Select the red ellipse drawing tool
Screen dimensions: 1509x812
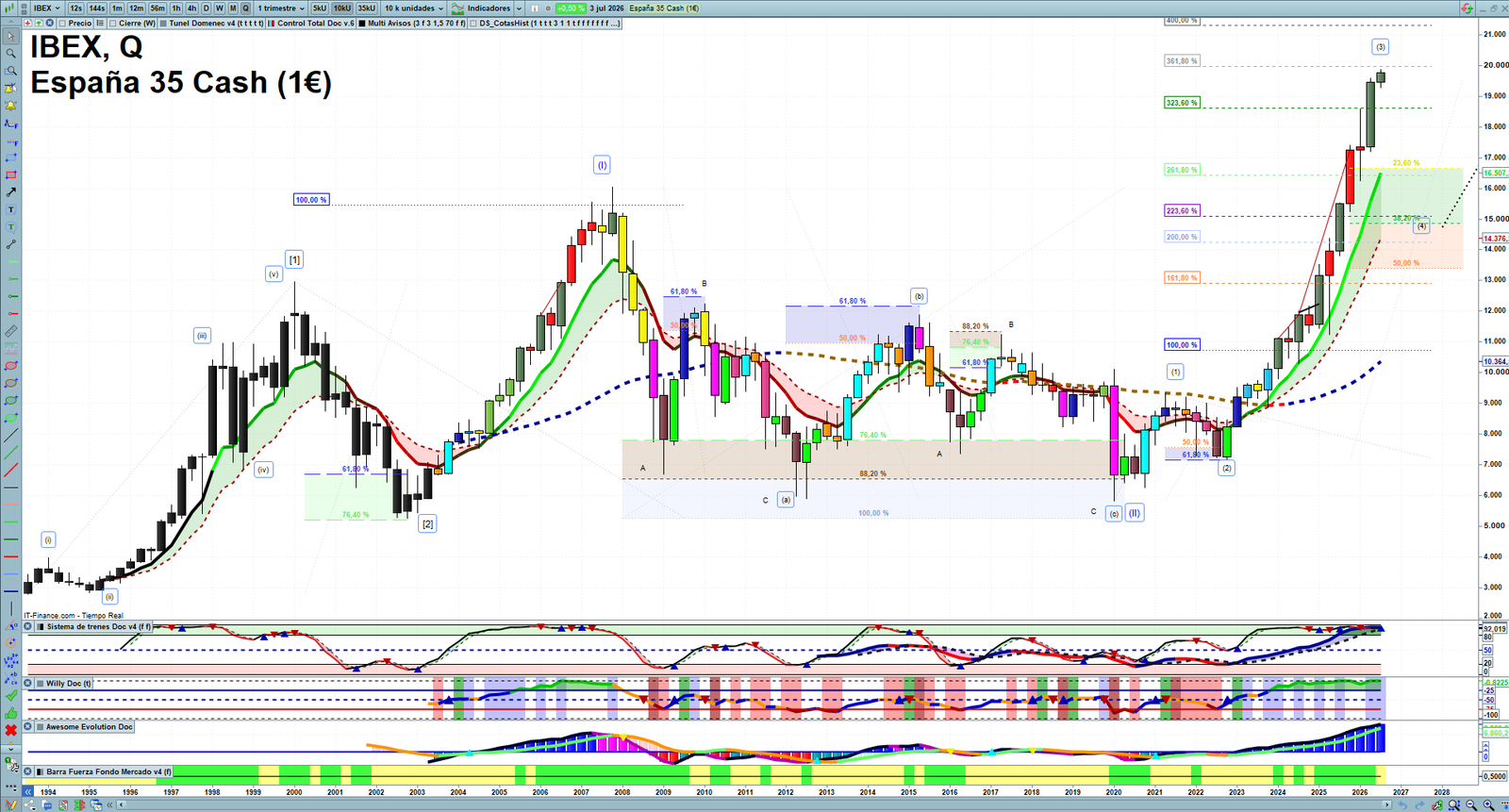click(x=11, y=366)
